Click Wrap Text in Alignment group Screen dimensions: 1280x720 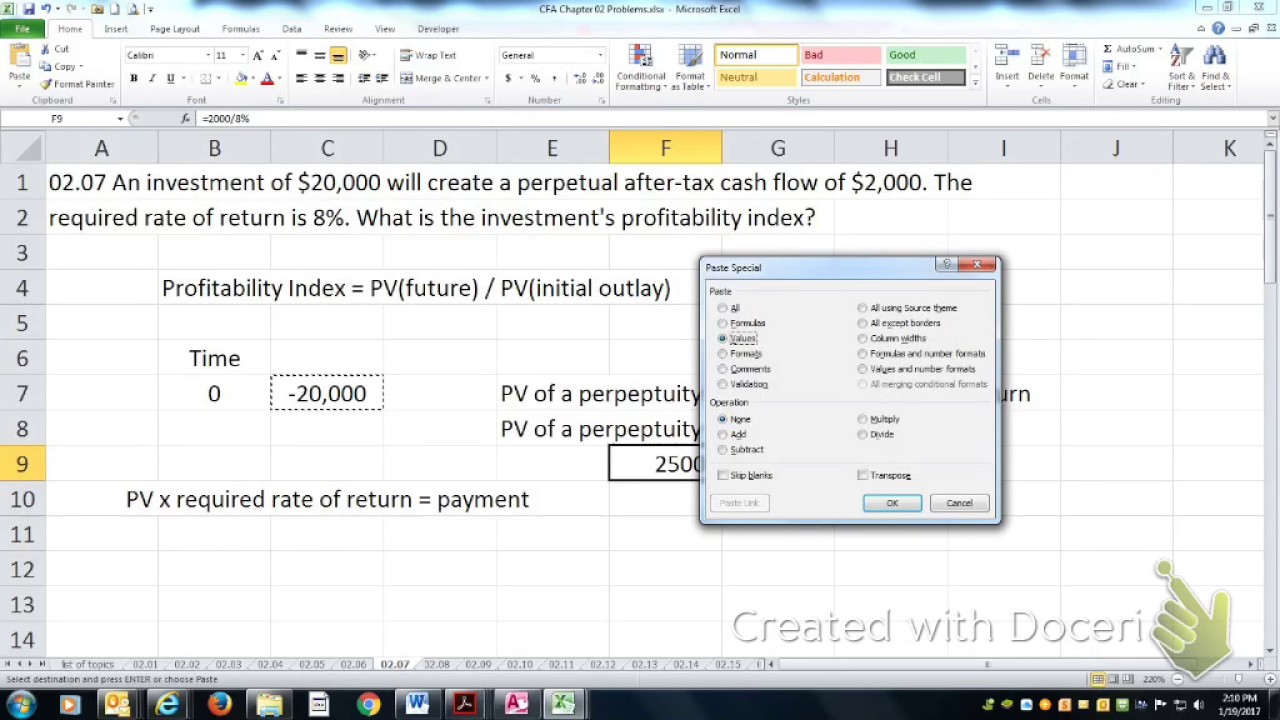(x=428, y=55)
